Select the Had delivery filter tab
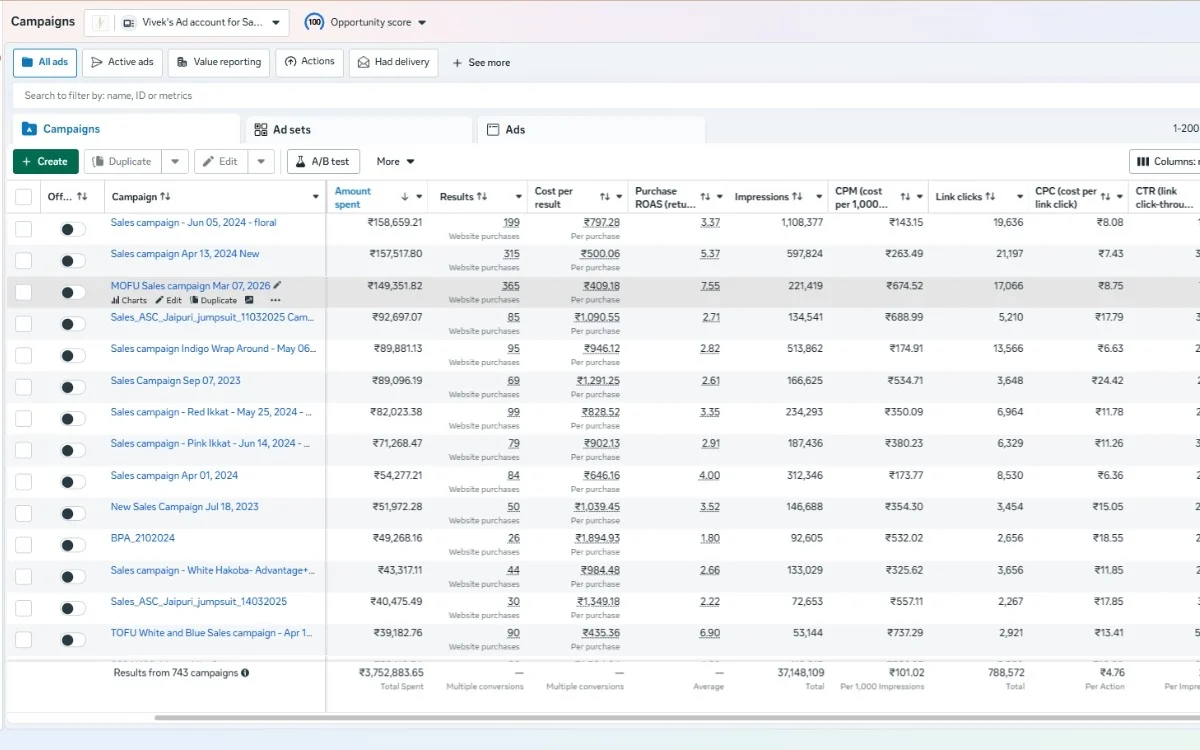This screenshot has height=750, width=1200. [393, 62]
